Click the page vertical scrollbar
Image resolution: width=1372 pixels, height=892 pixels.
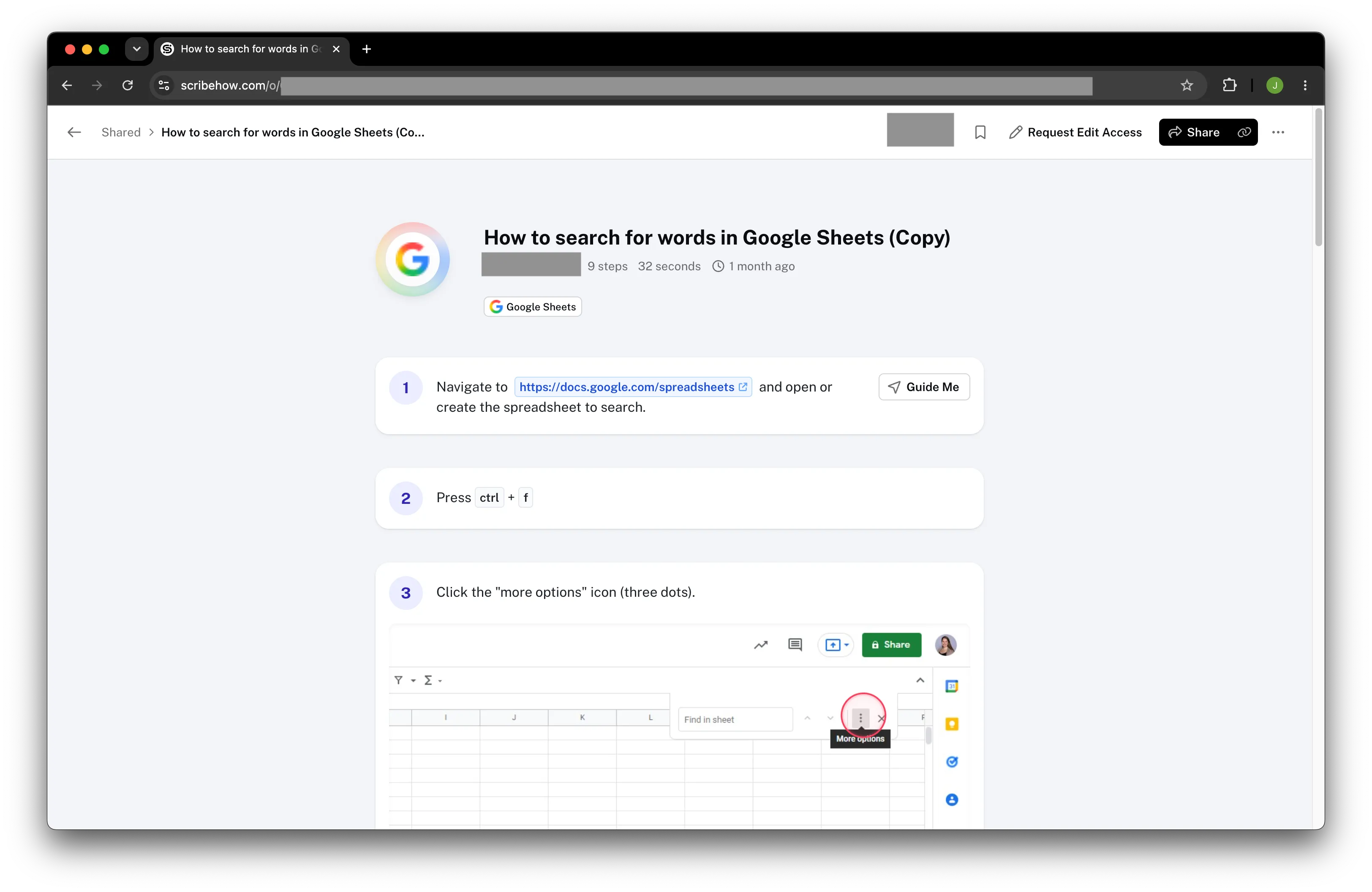pos(1318,178)
